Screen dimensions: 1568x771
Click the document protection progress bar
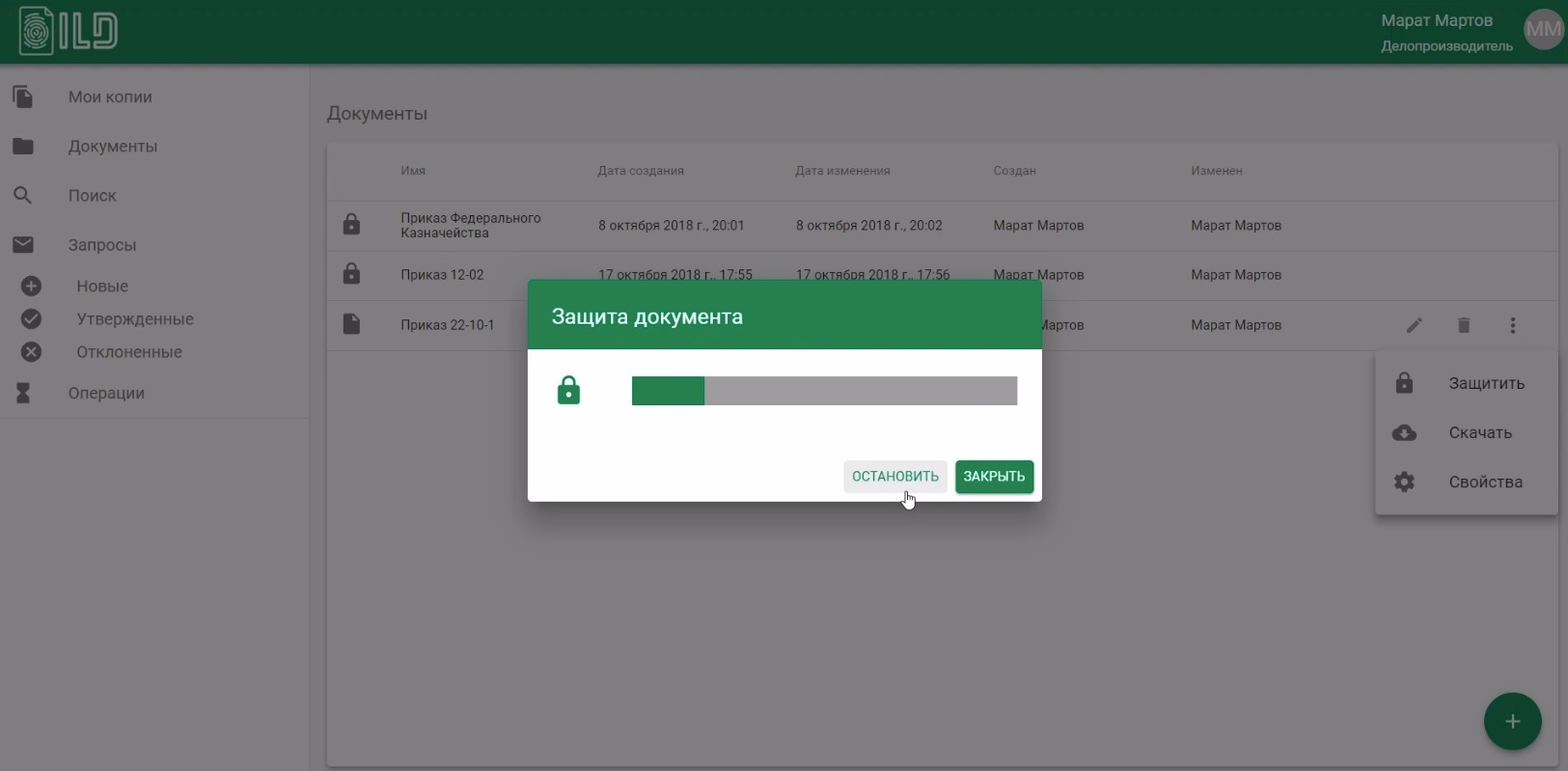(824, 391)
